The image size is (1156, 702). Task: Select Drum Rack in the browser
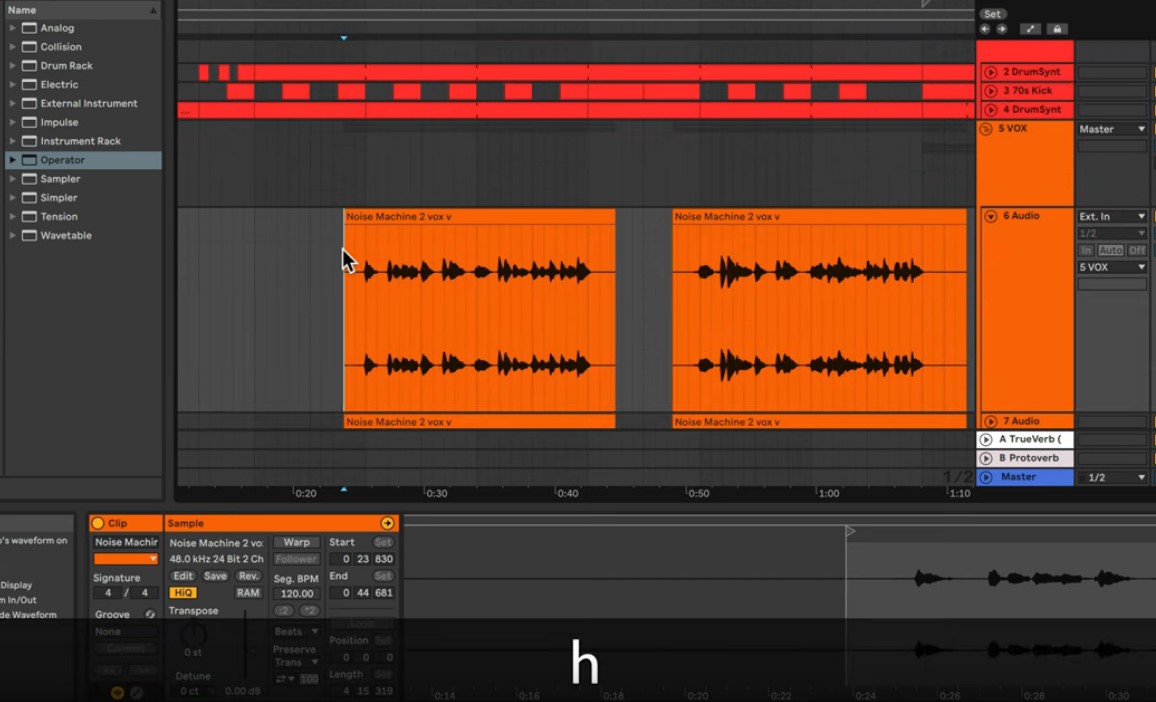(x=66, y=66)
